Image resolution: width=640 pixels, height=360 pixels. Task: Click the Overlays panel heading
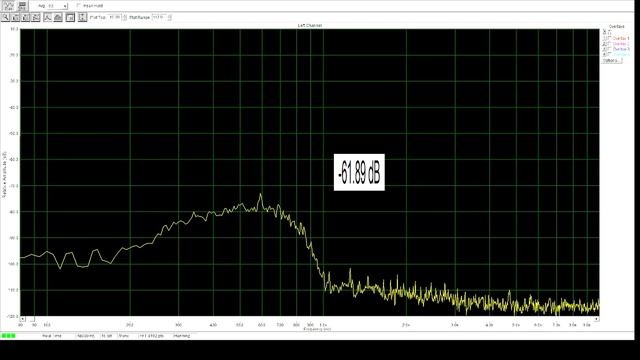click(616, 27)
